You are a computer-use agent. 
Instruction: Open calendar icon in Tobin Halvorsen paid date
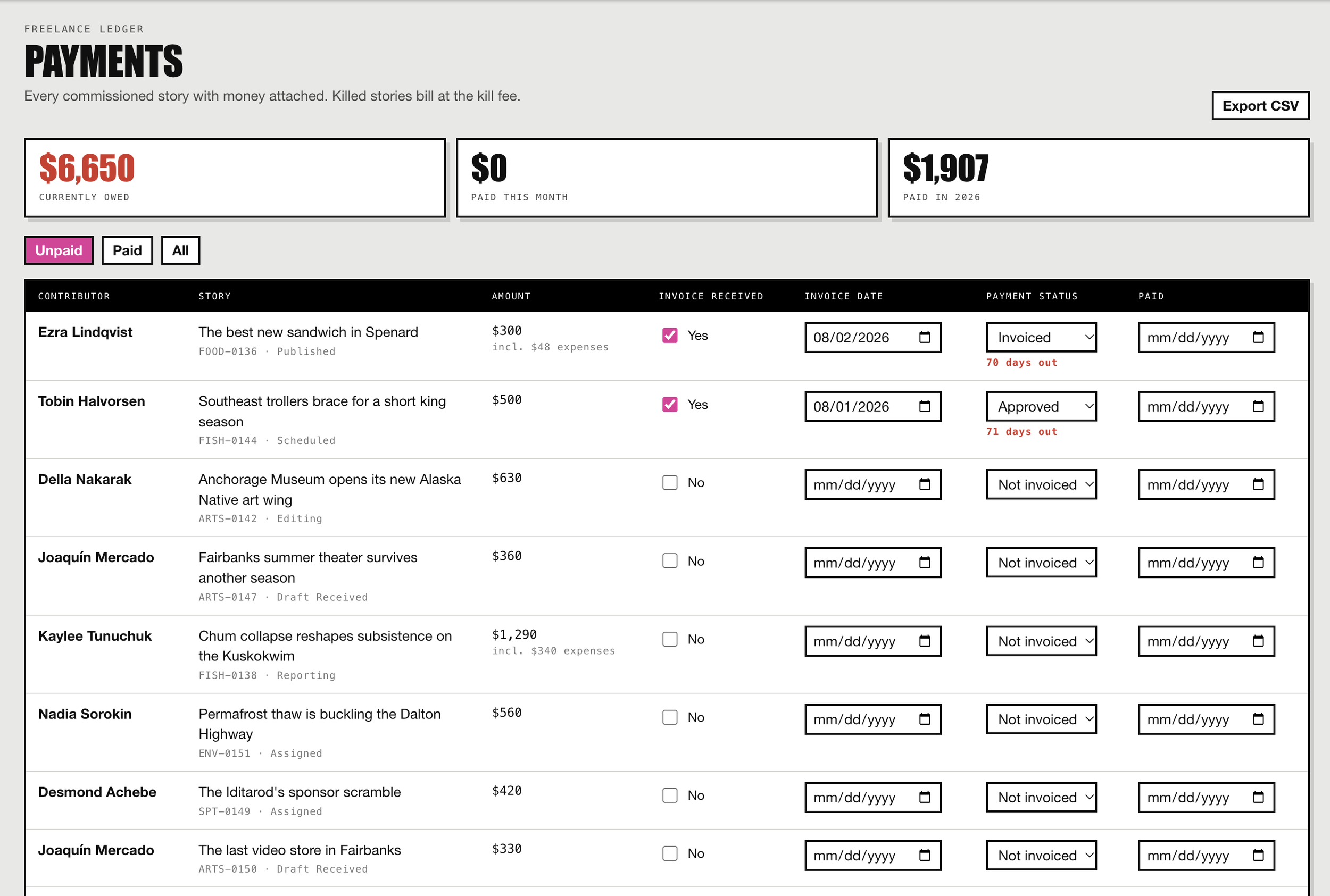click(x=1258, y=406)
